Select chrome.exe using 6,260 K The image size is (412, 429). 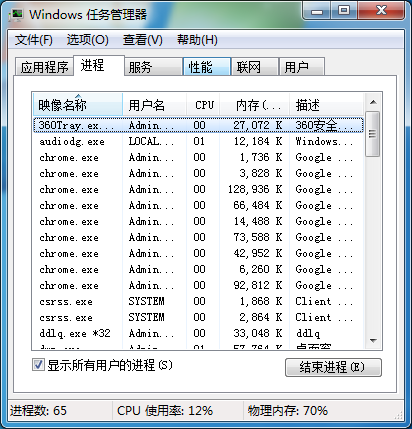(x=198, y=269)
